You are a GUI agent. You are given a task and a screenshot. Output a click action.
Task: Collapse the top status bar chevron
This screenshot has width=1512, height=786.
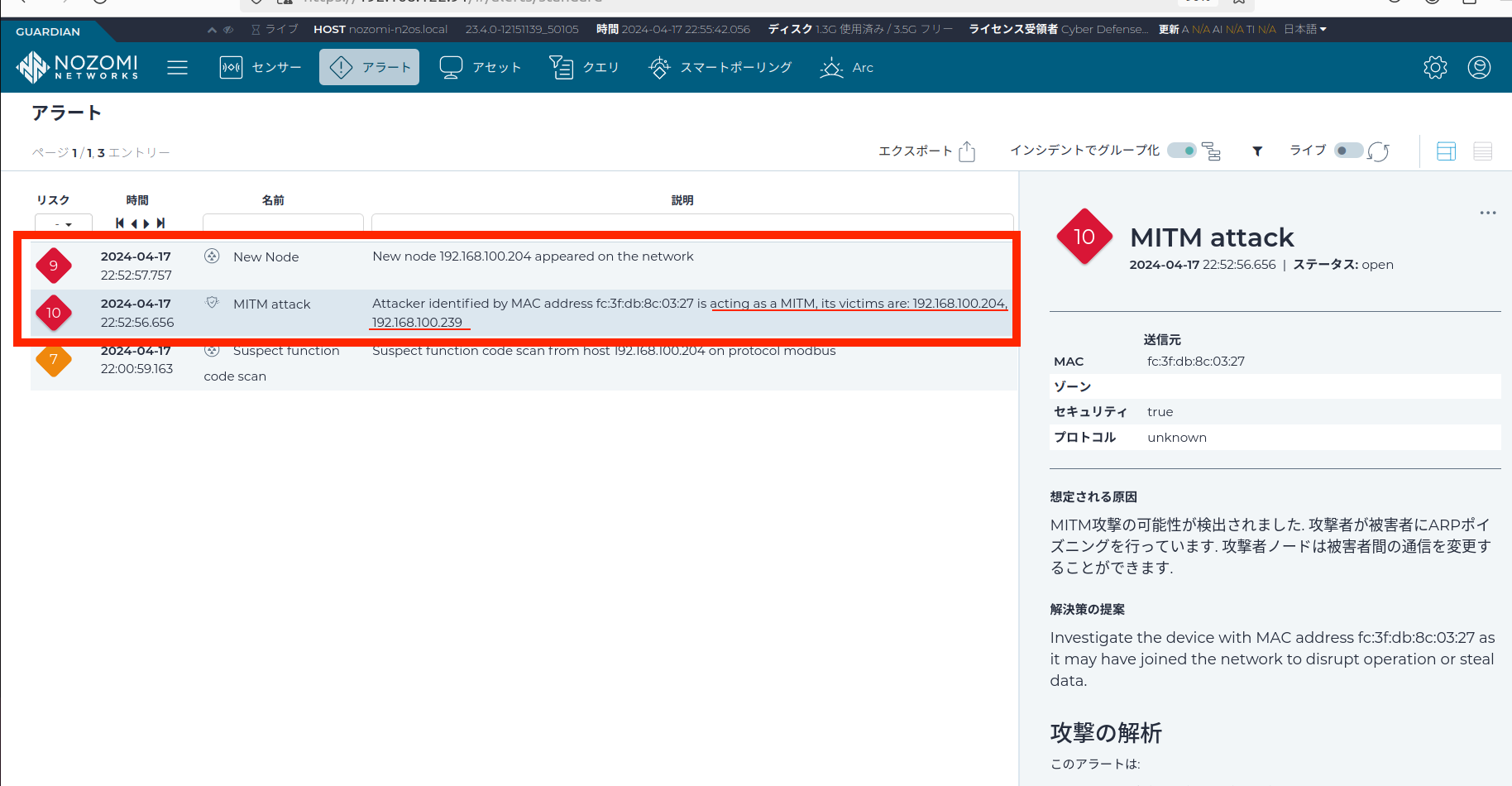click(x=212, y=30)
